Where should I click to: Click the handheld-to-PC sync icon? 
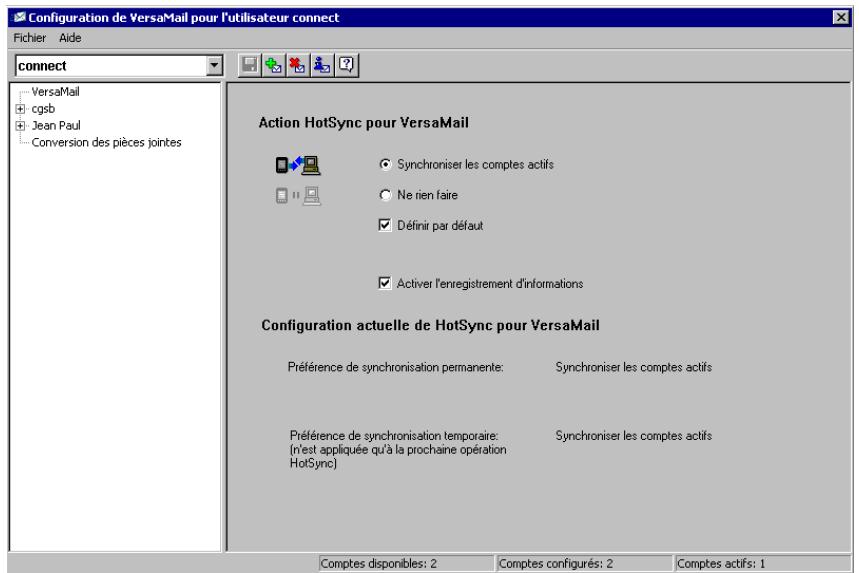(298, 165)
